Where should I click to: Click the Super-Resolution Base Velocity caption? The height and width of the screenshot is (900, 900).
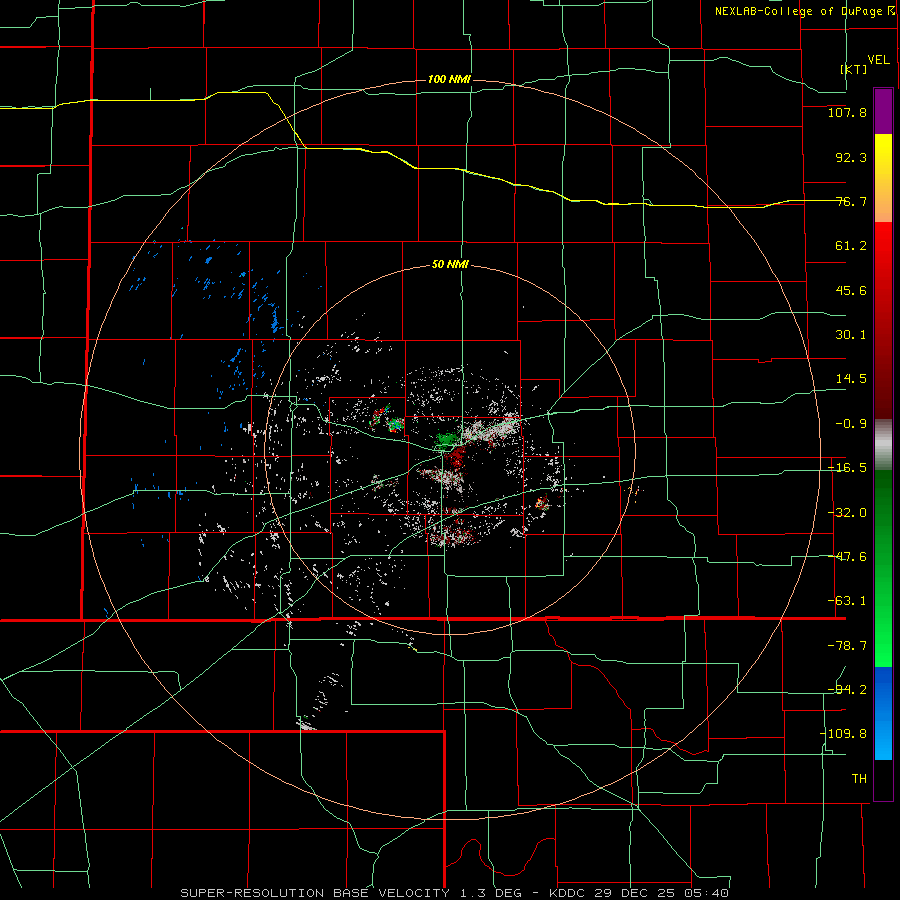[x=455, y=893]
